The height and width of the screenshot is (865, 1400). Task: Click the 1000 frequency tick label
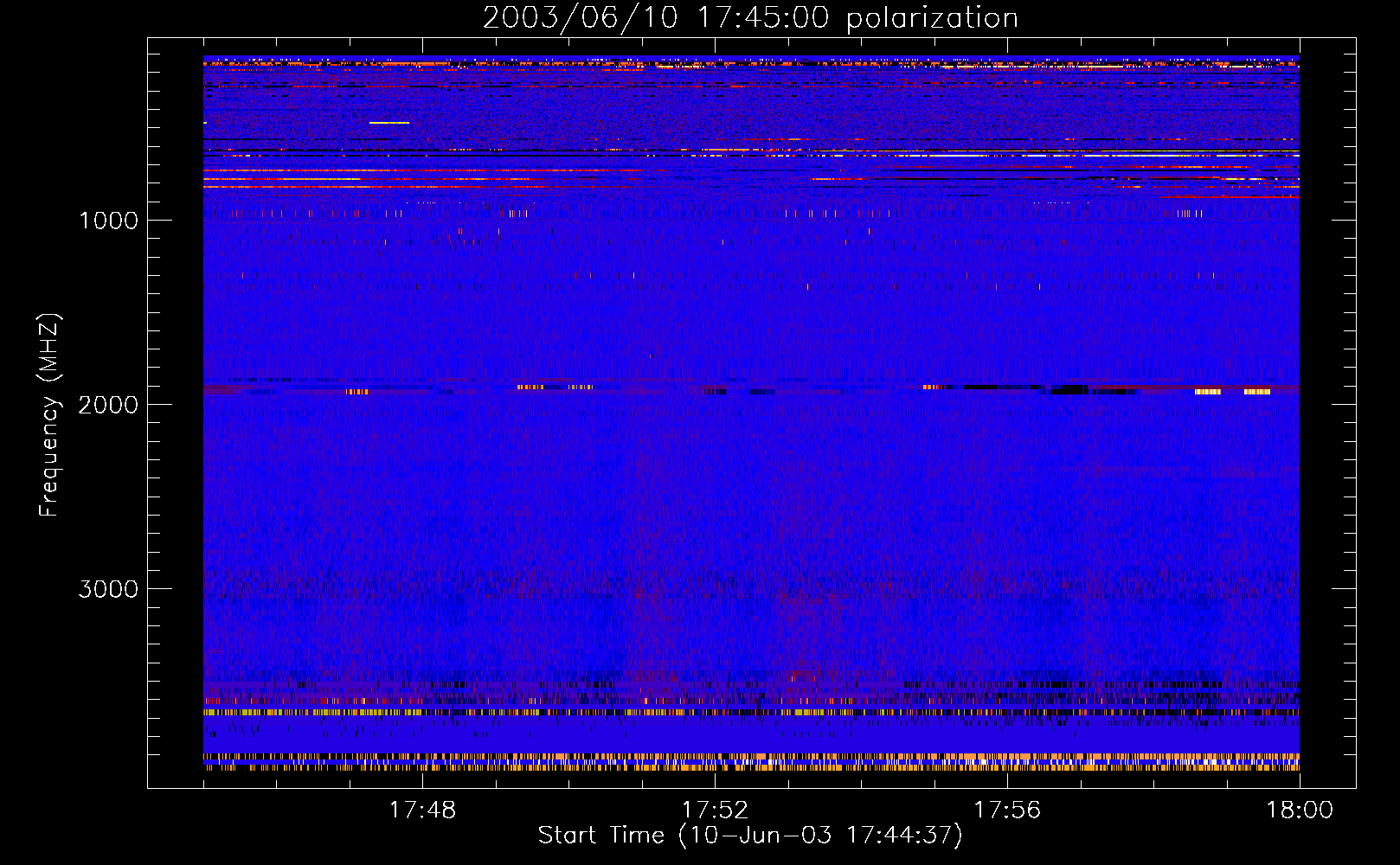[x=108, y=220]
